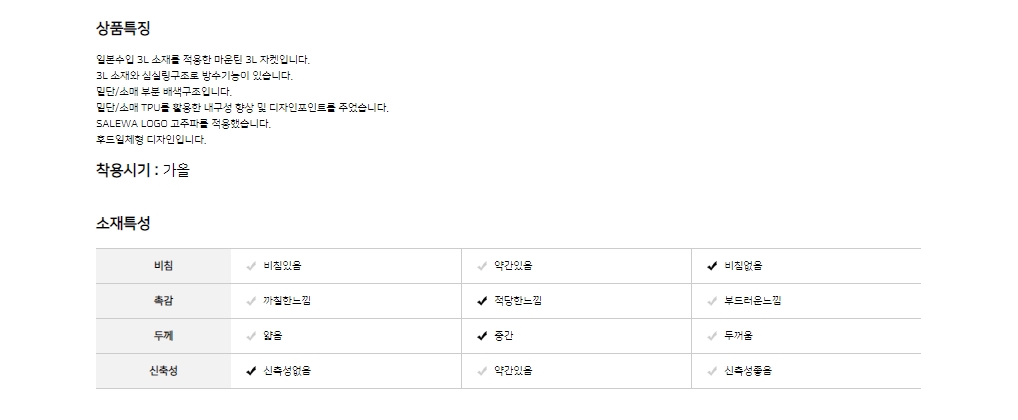Viewport: 1018px width, 420px height.
Task: Click the 소재특성 section heading
Action: 123,222
